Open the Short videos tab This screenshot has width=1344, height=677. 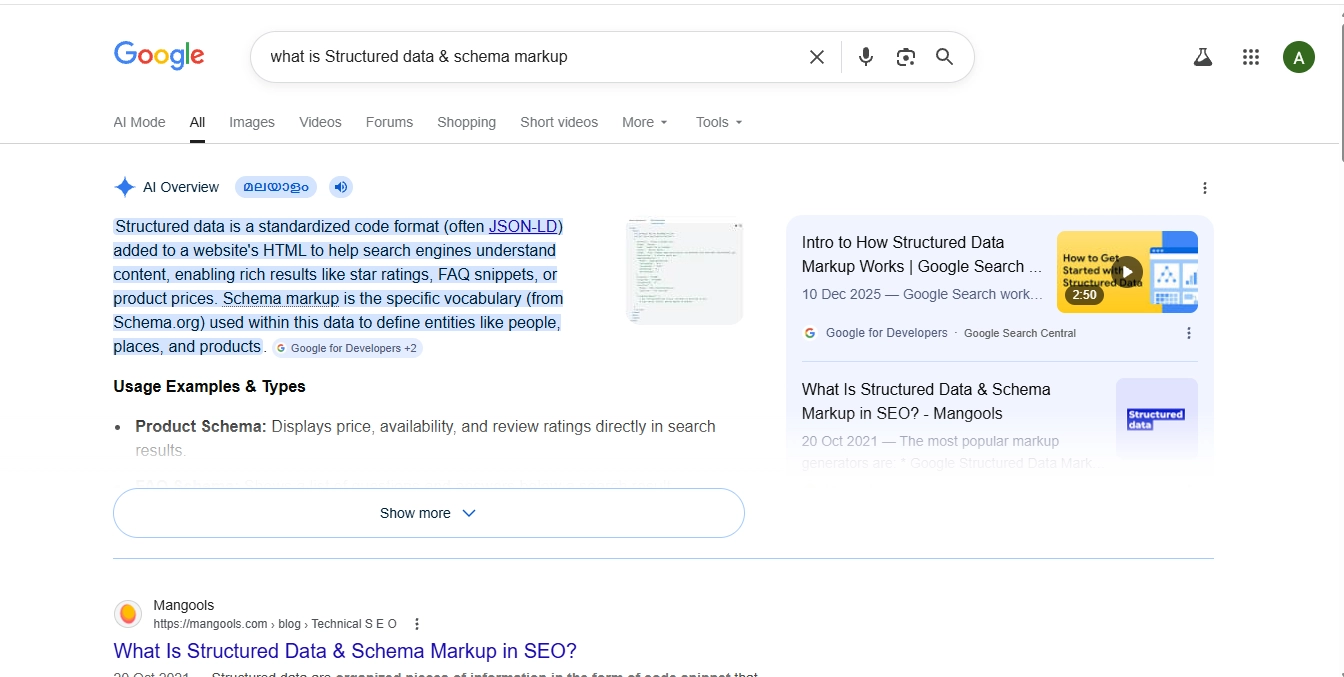point(559,122)
